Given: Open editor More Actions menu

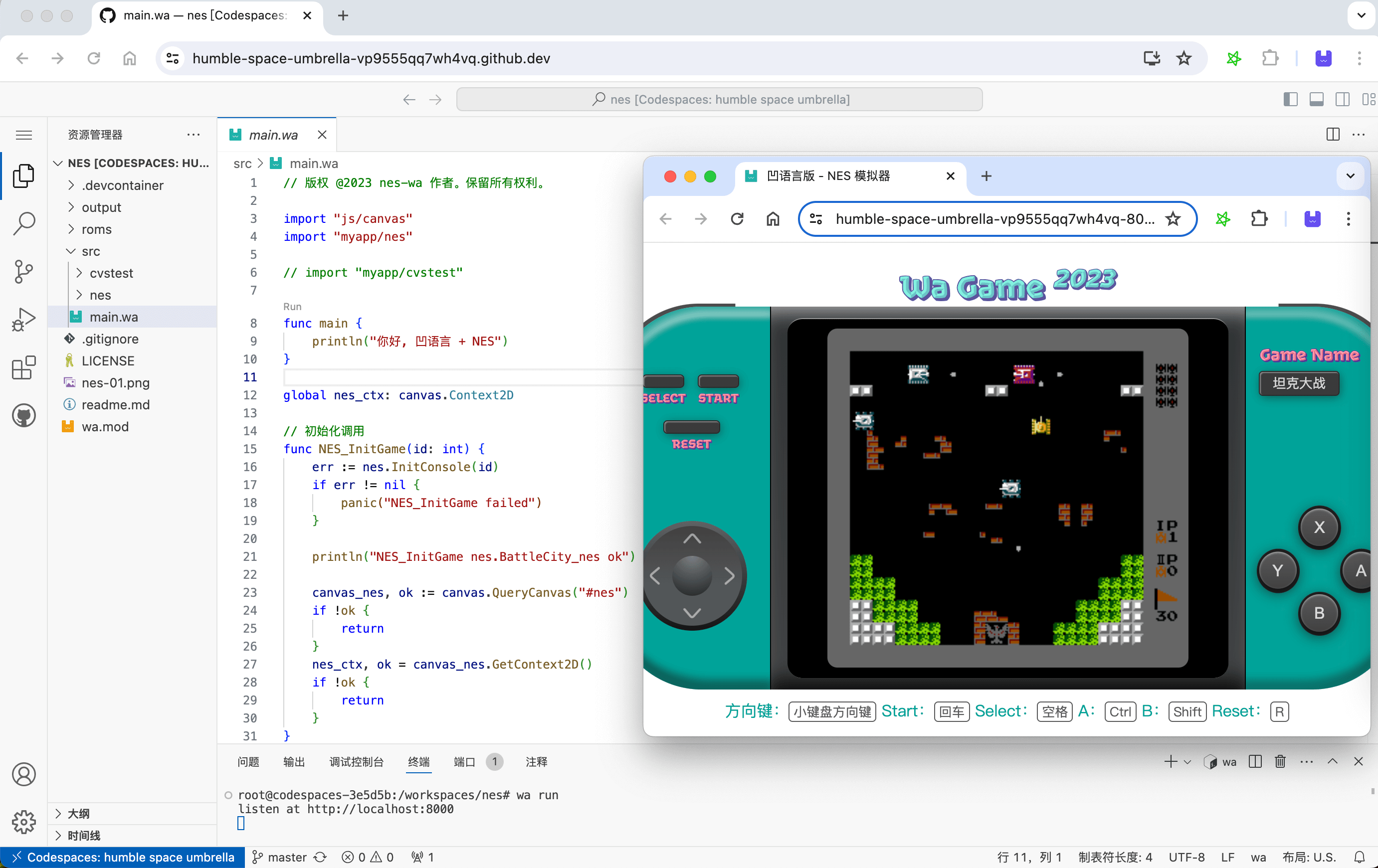Looking at the screenshot, I should coord(1359,135).
